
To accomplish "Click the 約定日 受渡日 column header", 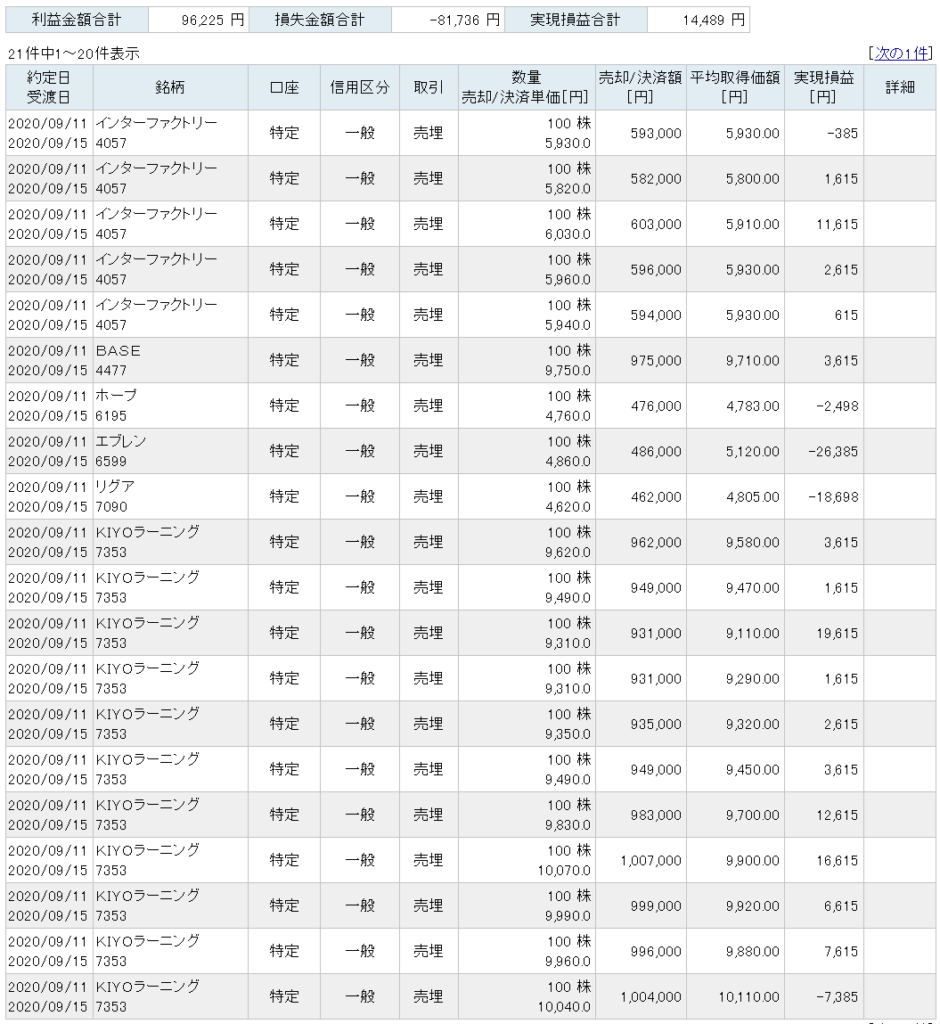I will click(49, 88).
